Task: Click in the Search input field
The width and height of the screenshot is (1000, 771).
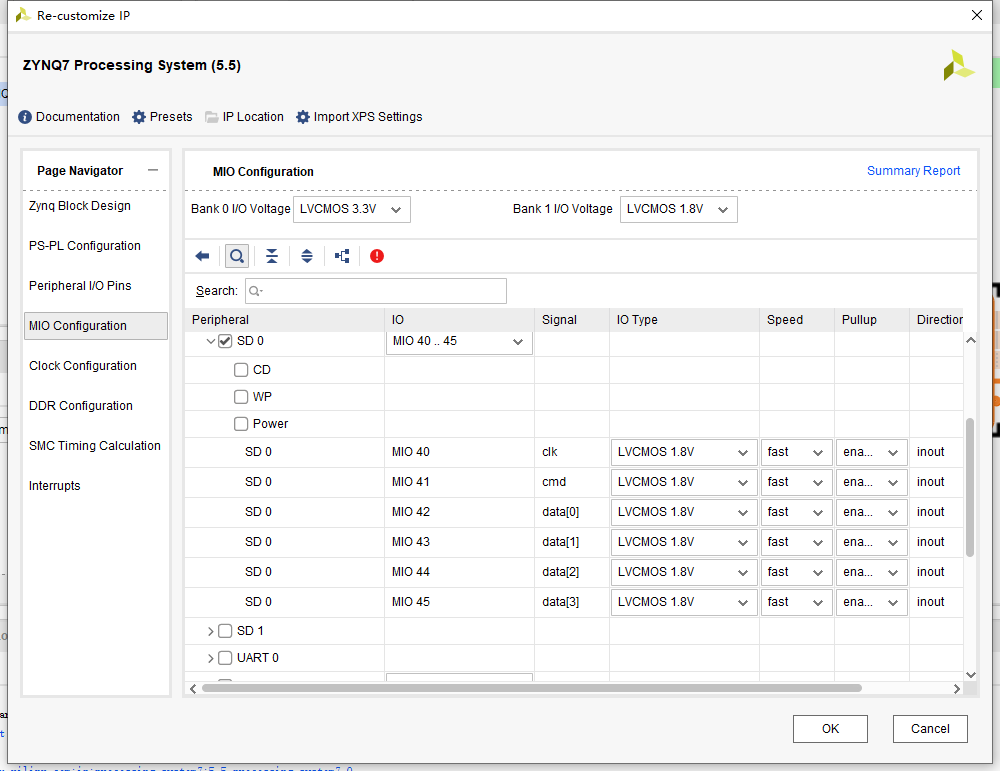Action: pos(376,291)
